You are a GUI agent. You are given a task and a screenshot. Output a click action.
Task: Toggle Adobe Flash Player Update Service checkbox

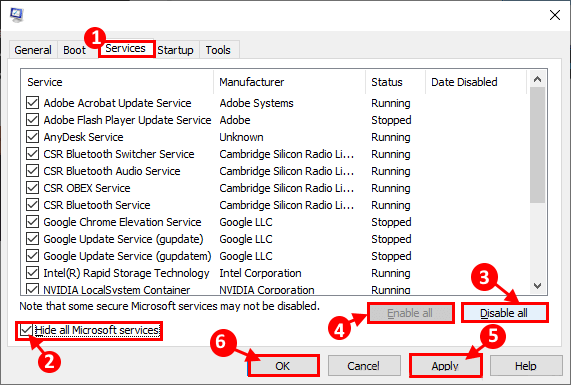[32, 120]
